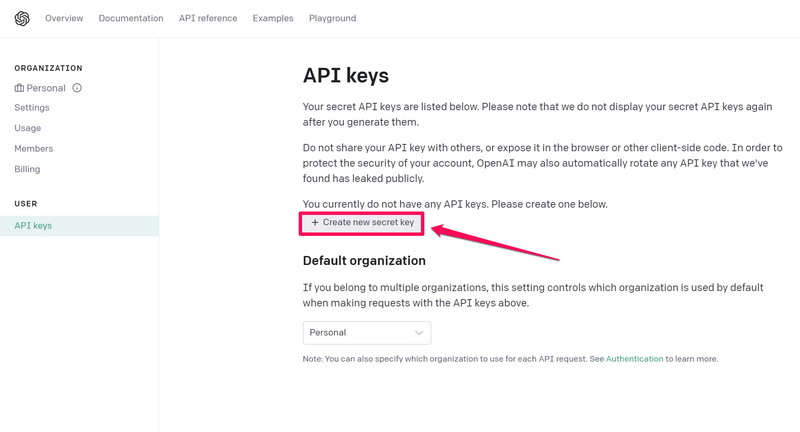Image resolution: width=800 pixels, height=432 pixels.
Task: Expand the organization selector chevron arrow
Action: pyautogui.click(x=419, y=333)
